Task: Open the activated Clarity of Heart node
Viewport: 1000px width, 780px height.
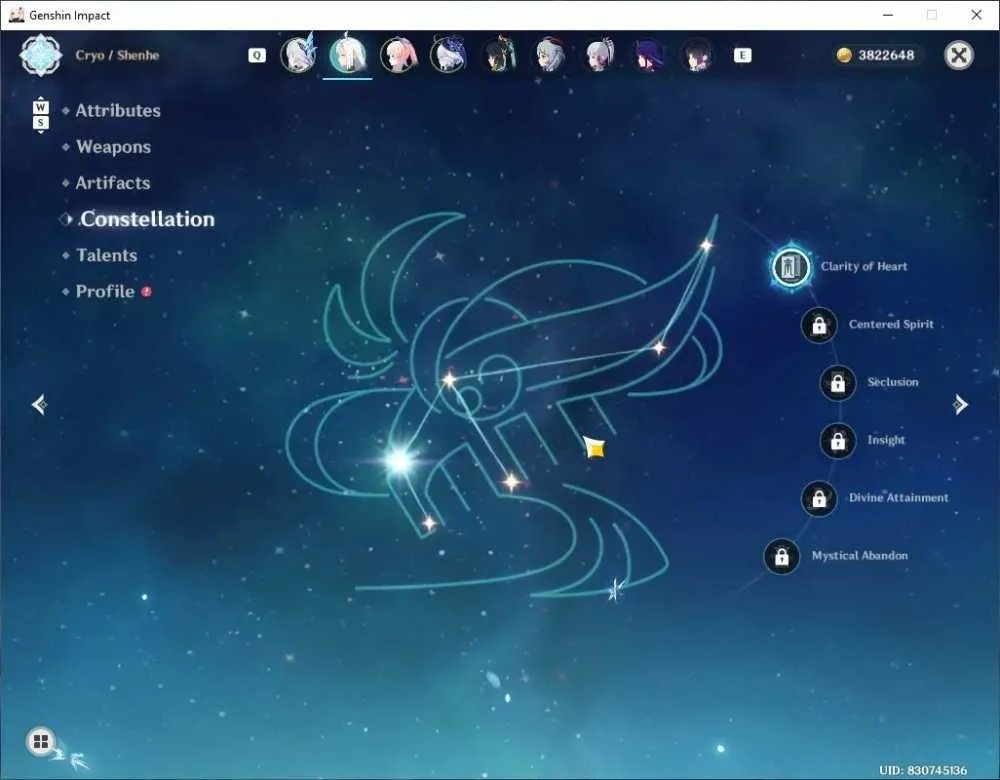Action: click(x=791, y=267)
